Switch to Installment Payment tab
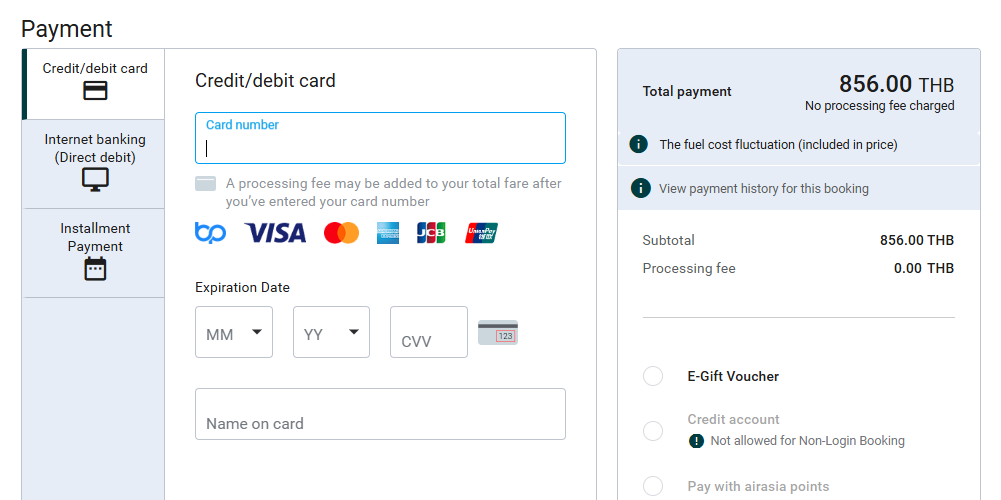The image size is (1001, 500). (94, 254)
